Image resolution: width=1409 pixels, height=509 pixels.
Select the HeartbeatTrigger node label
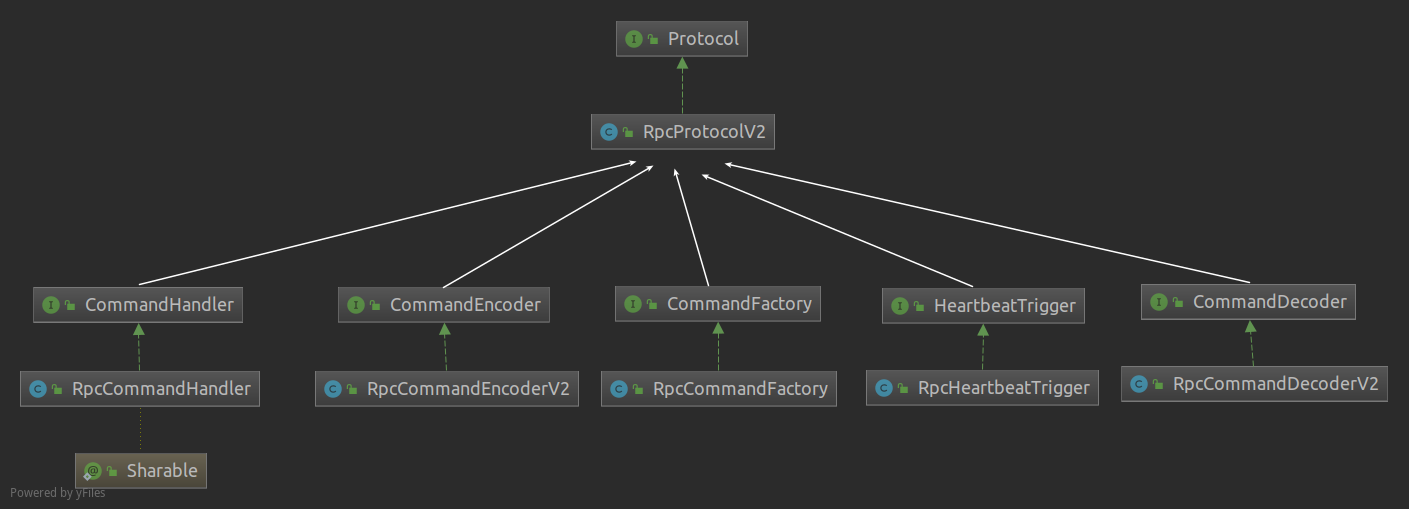point(1004,305)
